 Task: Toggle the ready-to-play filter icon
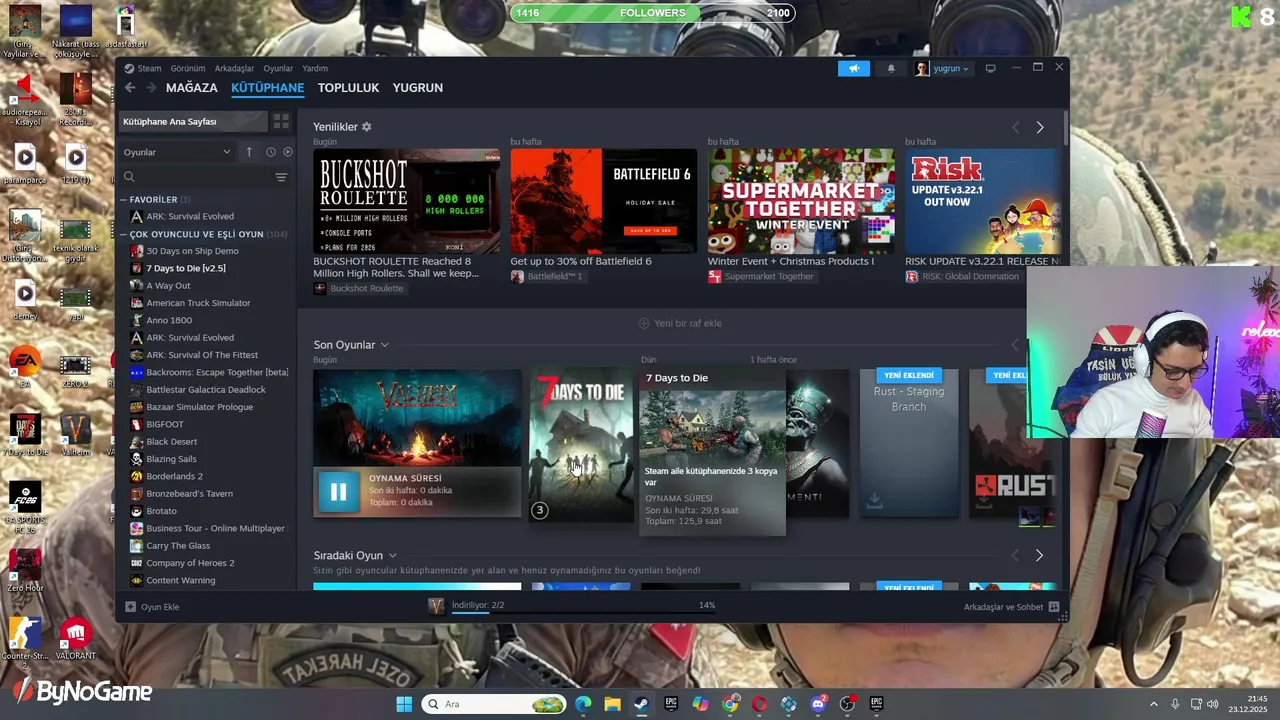pos(288,152)
